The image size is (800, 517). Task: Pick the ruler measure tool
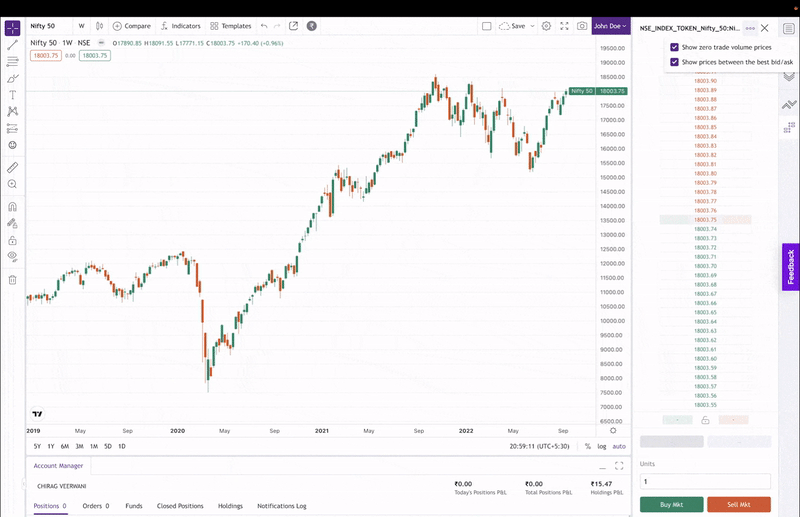coord(12,167)
